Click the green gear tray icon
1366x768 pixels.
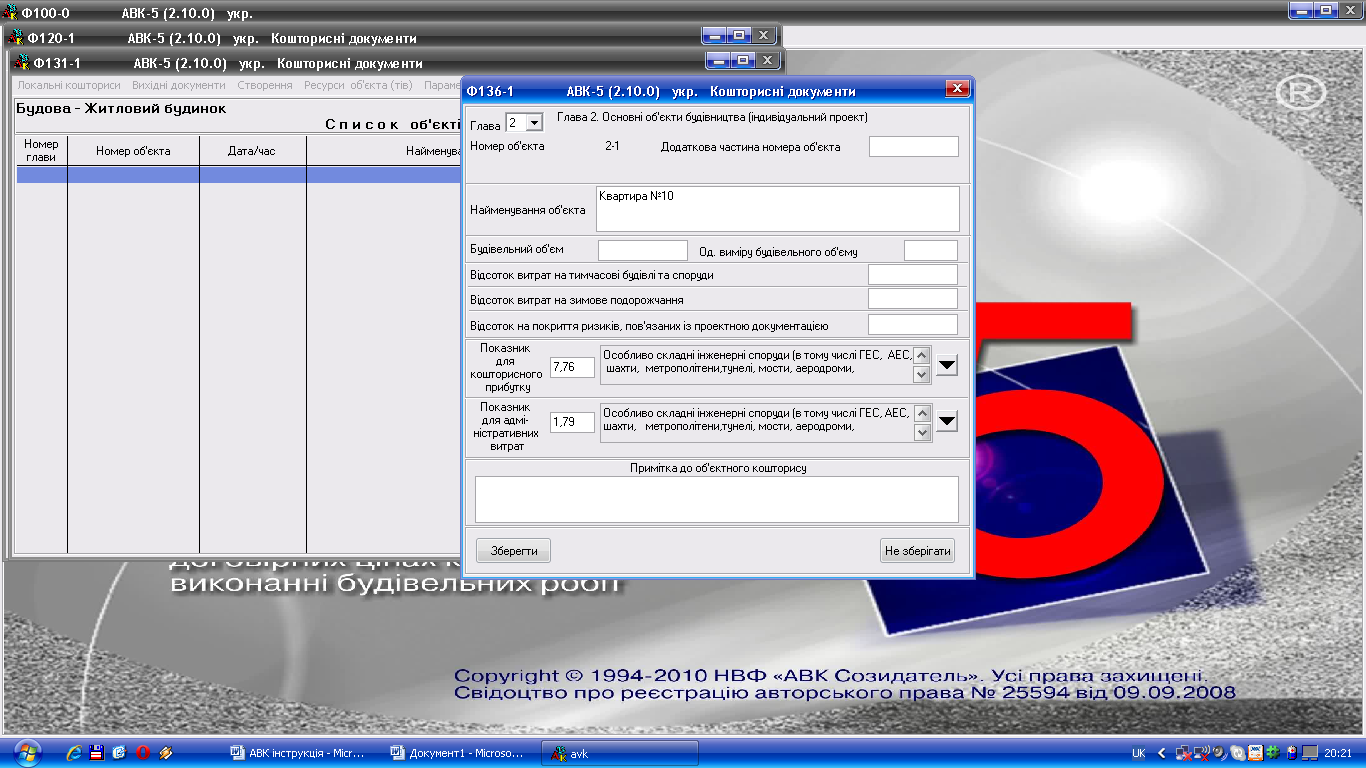(x=1273, y=753)
